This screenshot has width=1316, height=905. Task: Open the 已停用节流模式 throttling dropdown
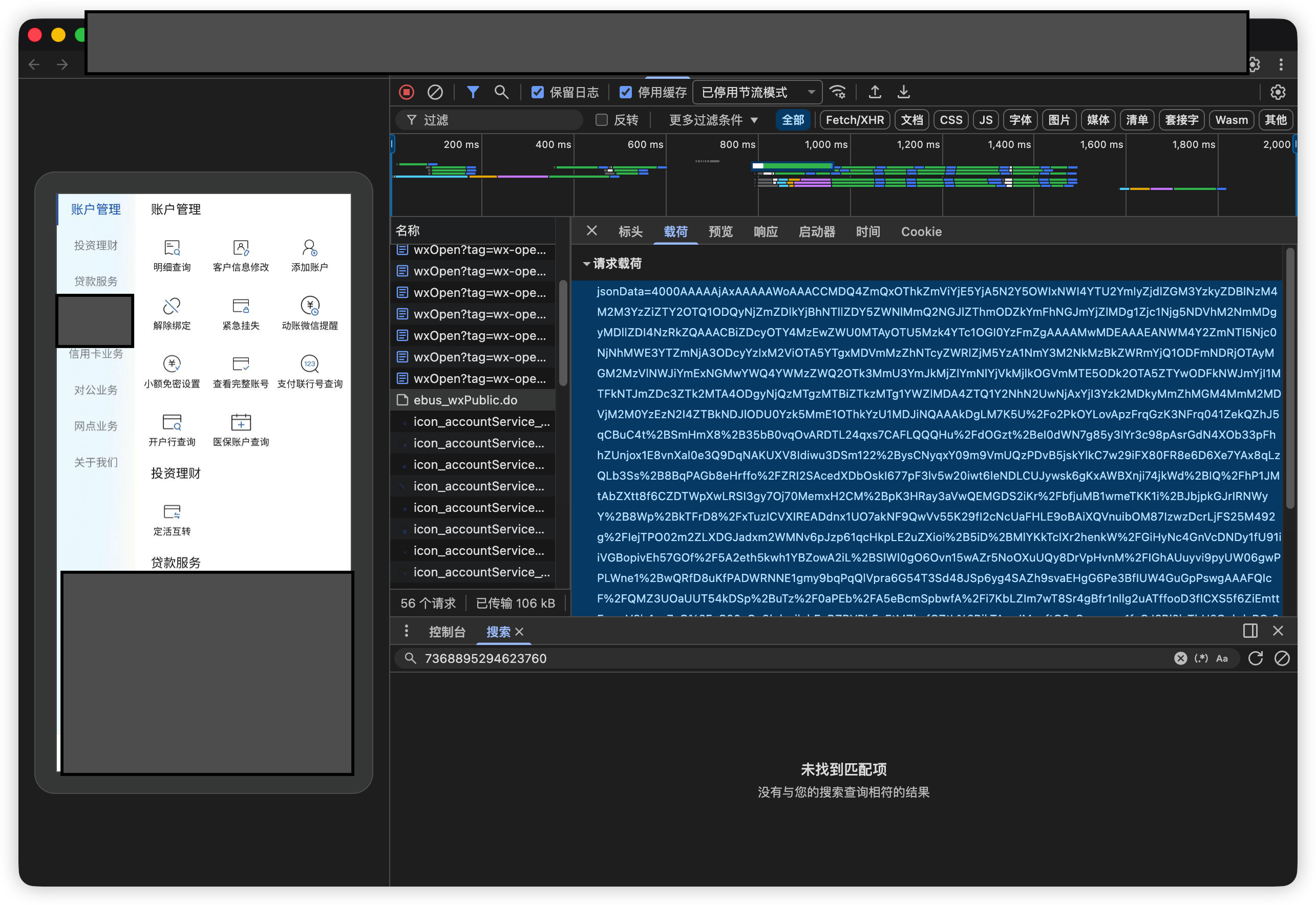coord(757,92)
